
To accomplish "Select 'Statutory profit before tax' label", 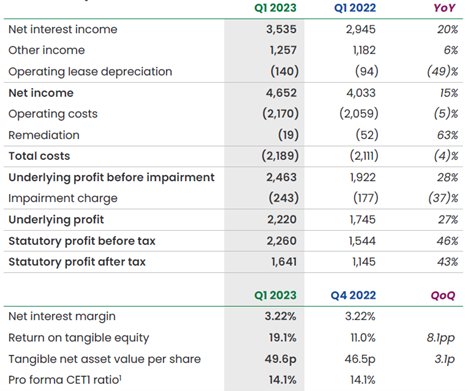I will pos(82,241).
